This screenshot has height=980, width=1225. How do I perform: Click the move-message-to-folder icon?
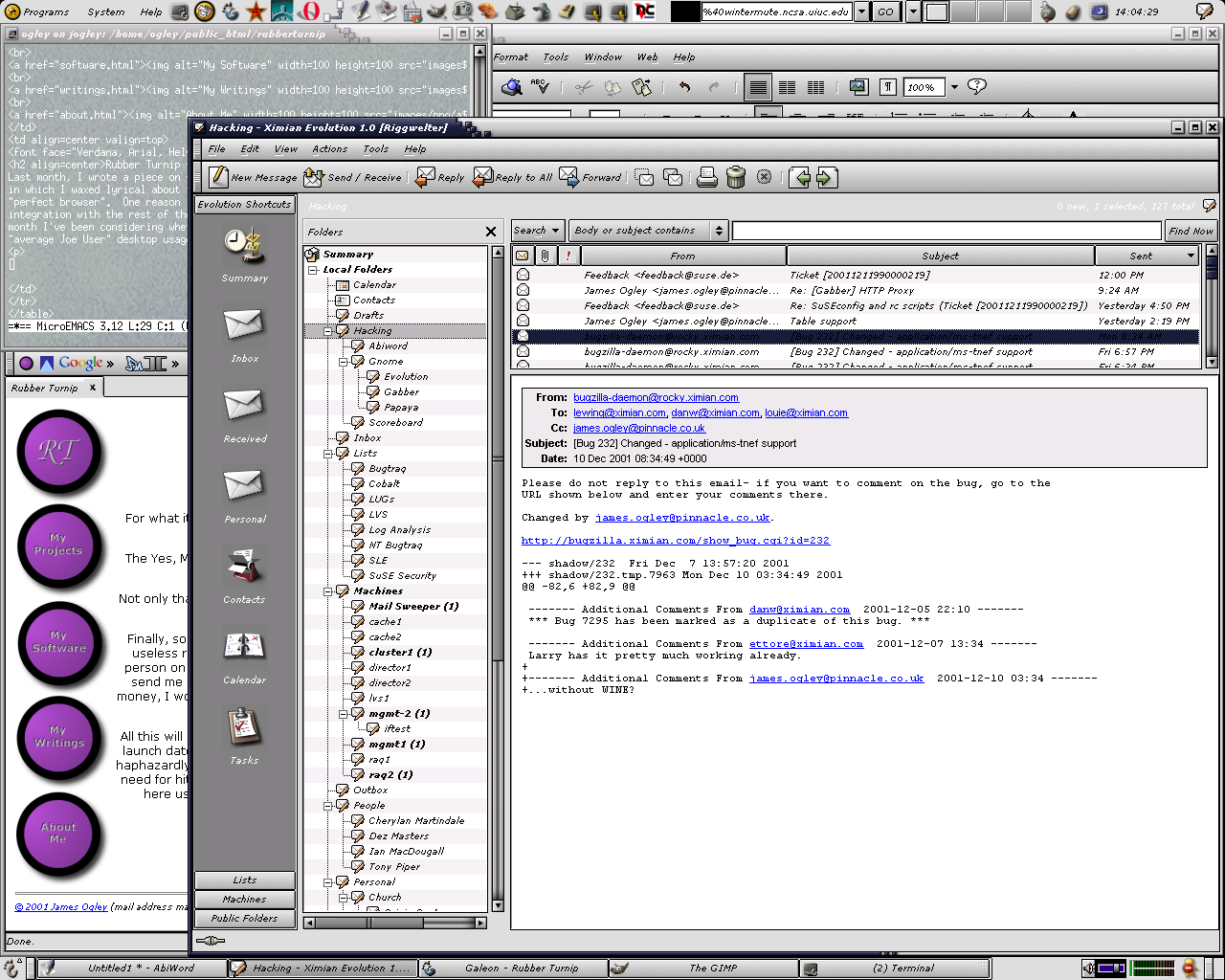[645, 177]
